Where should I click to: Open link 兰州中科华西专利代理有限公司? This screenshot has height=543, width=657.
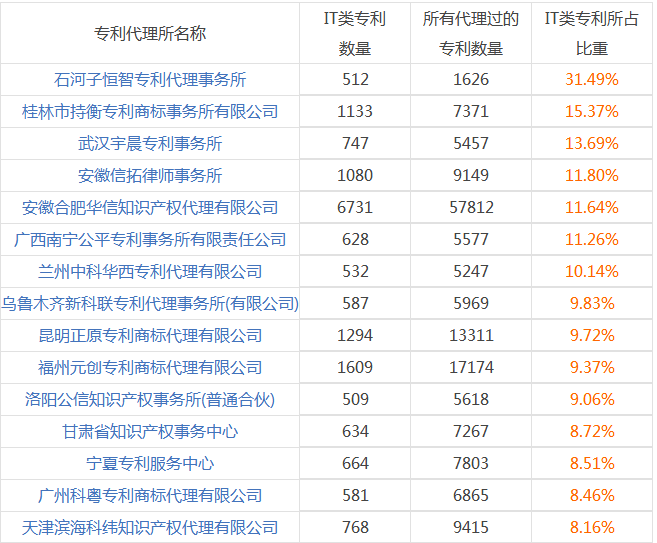150,272
